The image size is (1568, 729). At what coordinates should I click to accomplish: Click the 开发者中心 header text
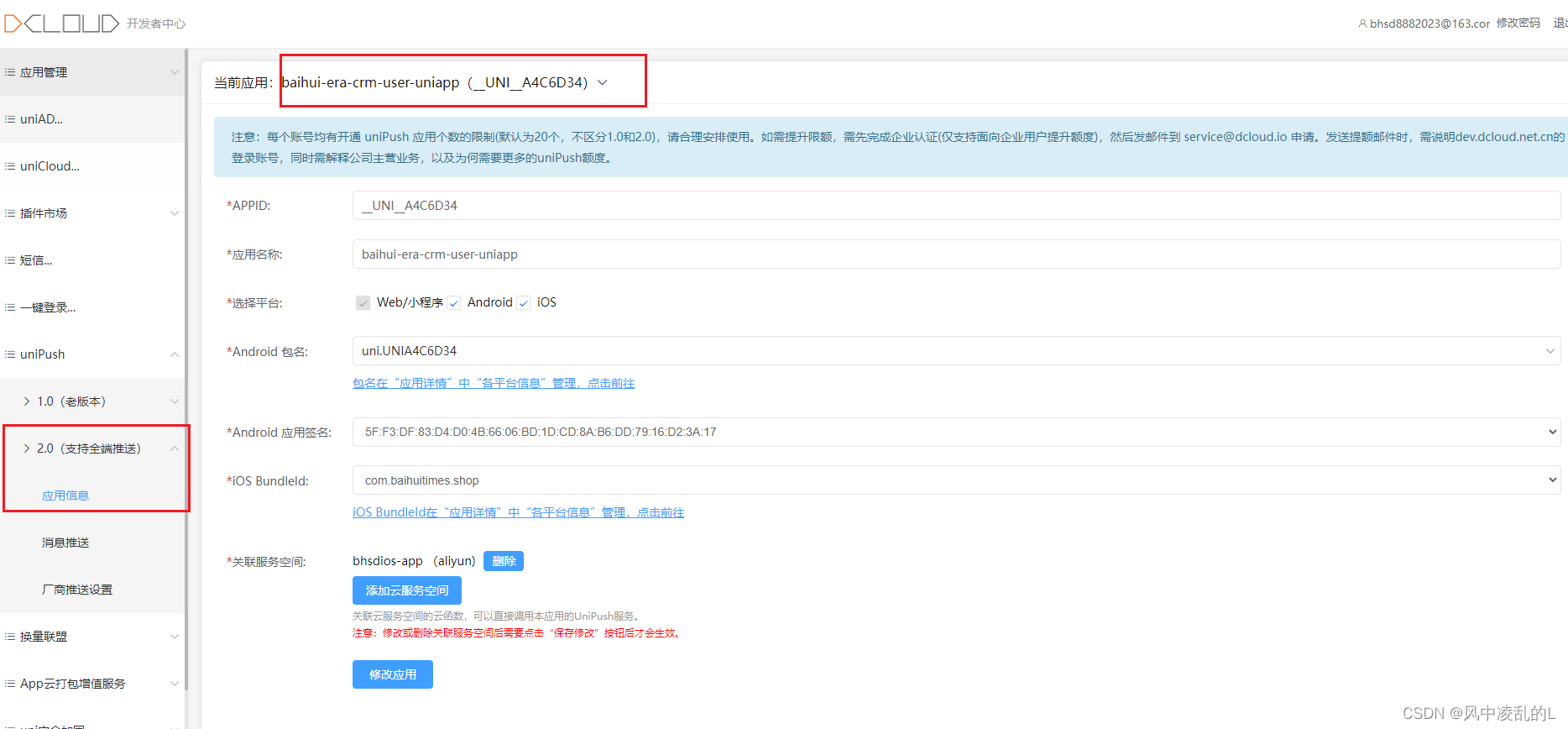tap(156, 24)
